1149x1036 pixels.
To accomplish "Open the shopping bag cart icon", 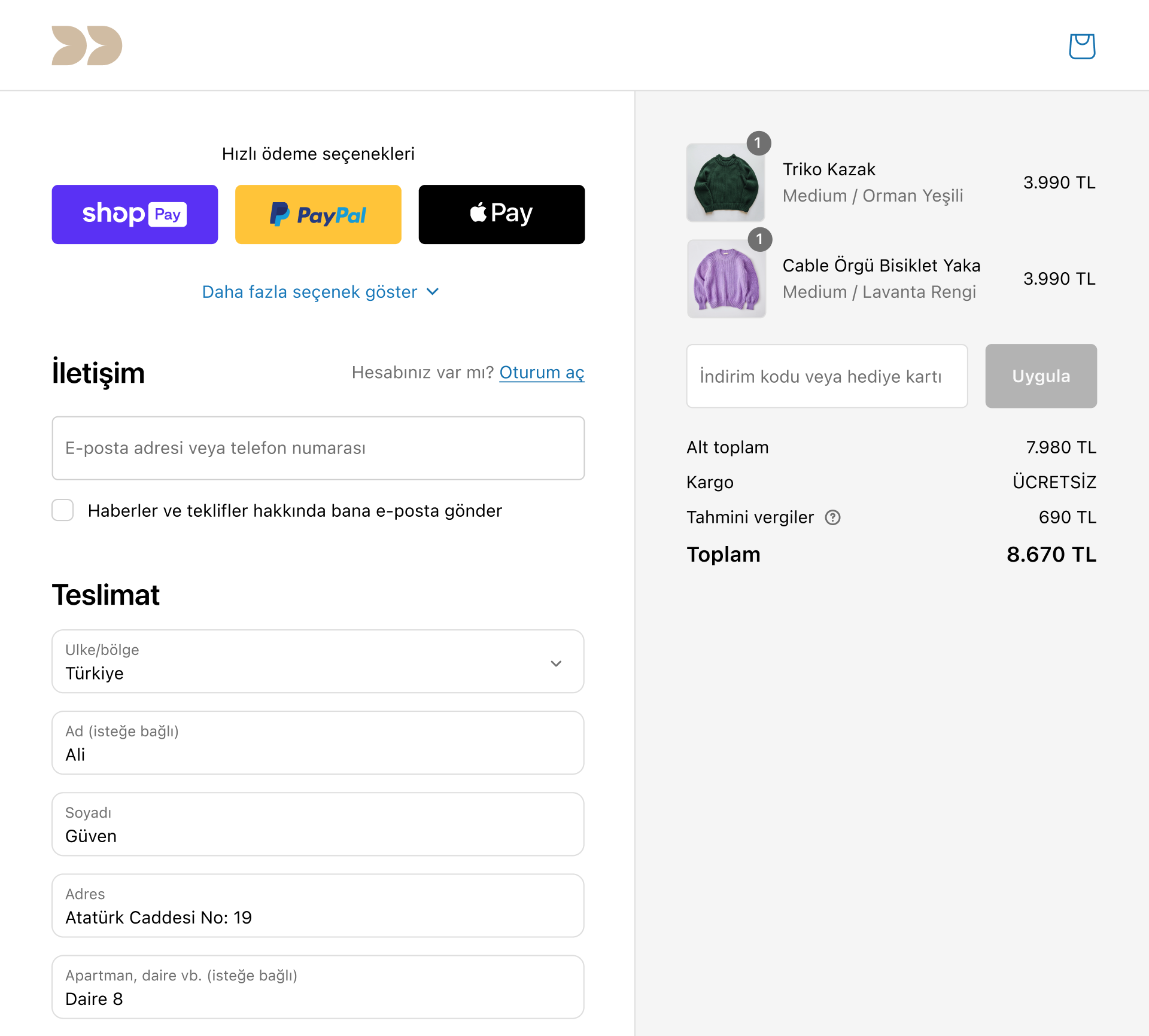I will pos(1082,46).
